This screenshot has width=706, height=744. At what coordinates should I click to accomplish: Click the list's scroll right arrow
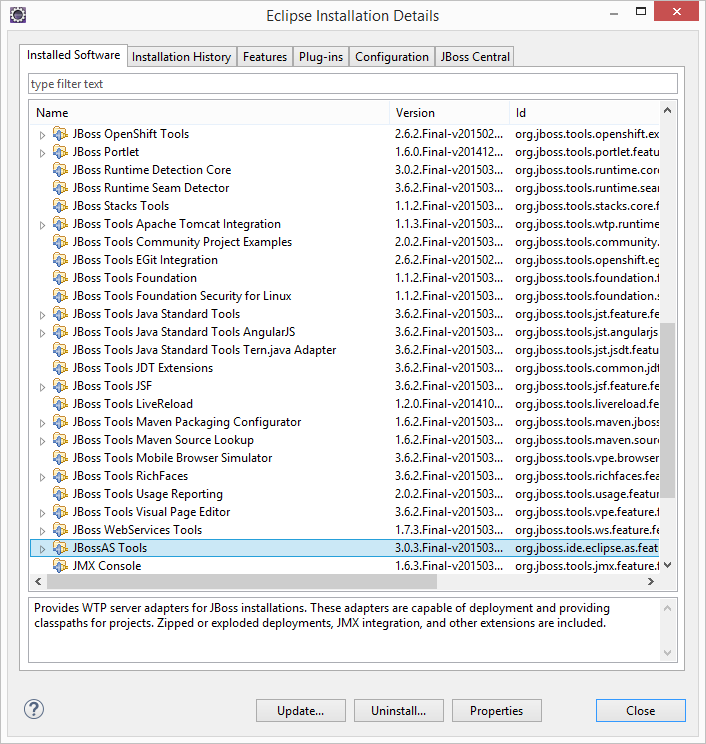pyautogui.click(x=651, y=581)
